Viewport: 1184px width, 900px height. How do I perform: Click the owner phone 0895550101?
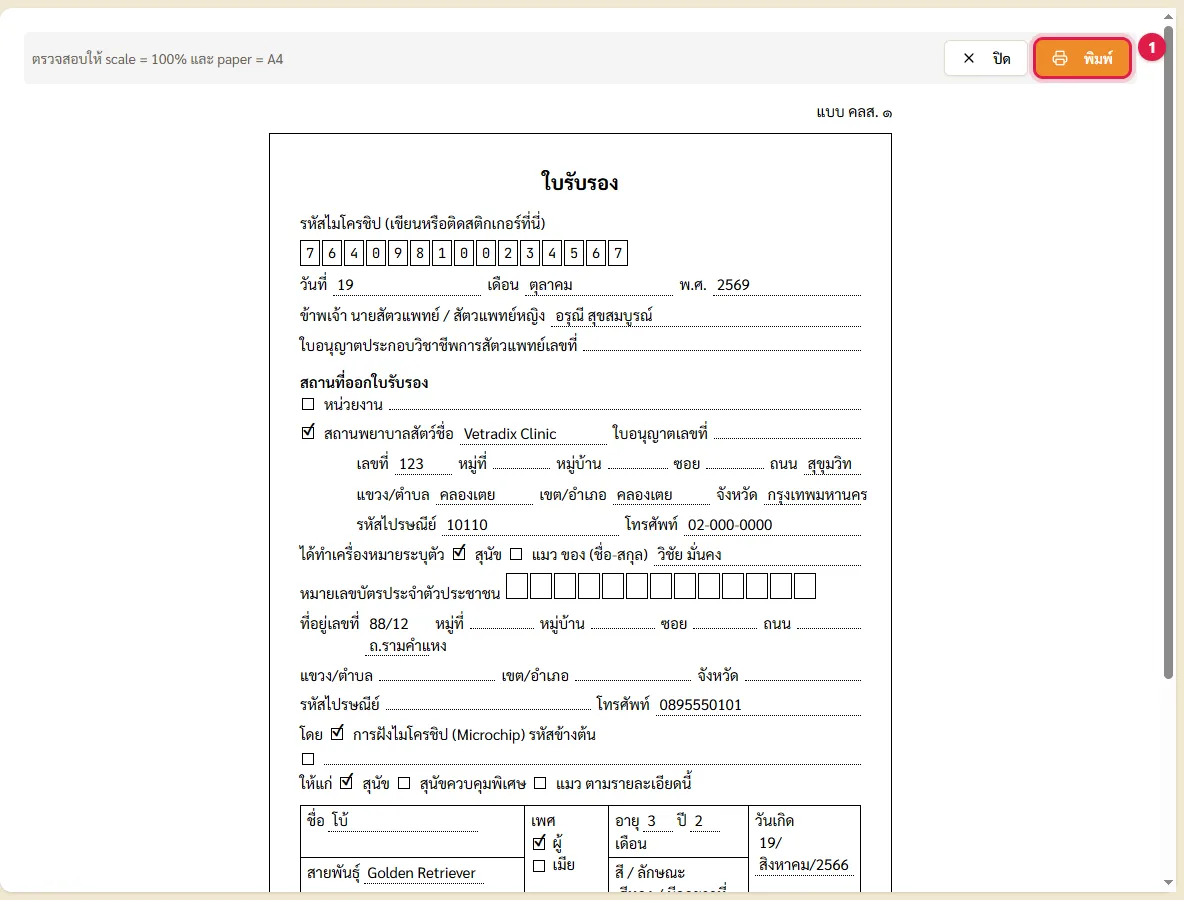(x=701, y=704)
